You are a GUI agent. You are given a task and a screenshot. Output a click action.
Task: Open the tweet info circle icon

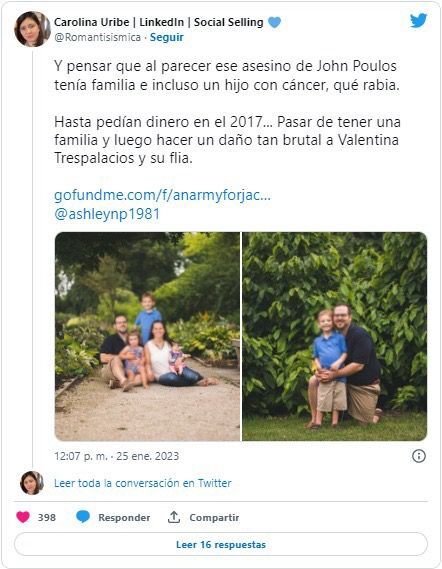(x=419, y=456)
